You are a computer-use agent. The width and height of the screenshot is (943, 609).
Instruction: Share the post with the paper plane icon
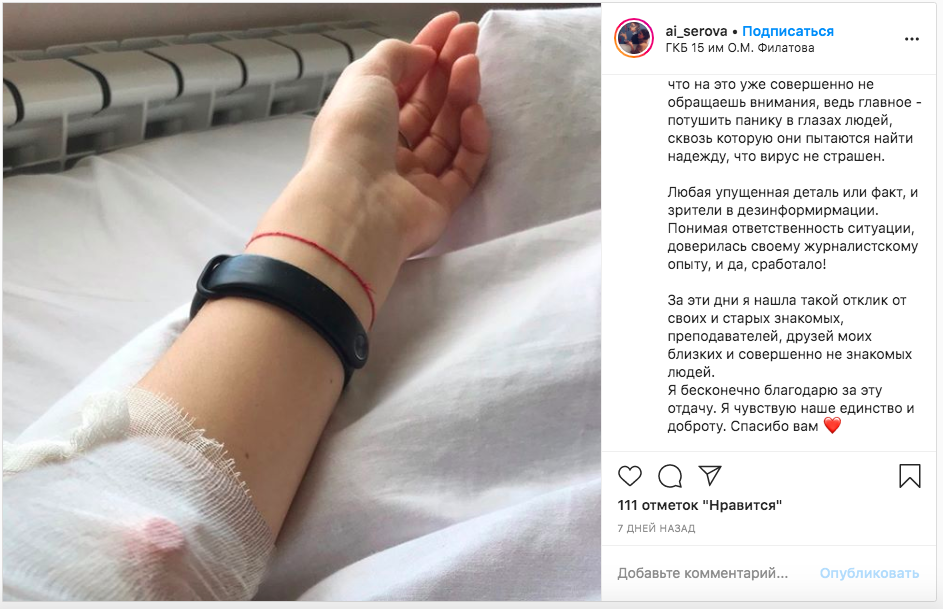click(710, 475)
